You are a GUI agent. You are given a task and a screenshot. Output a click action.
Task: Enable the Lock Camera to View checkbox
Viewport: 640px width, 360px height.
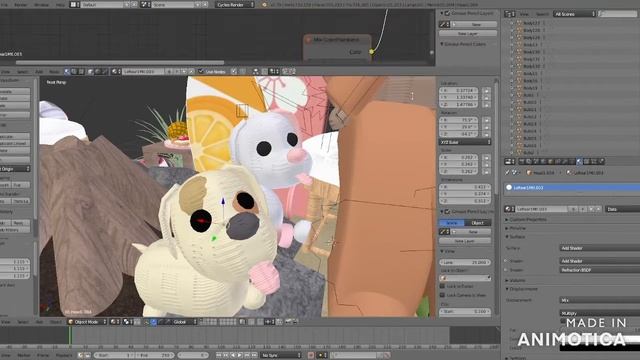442,295
